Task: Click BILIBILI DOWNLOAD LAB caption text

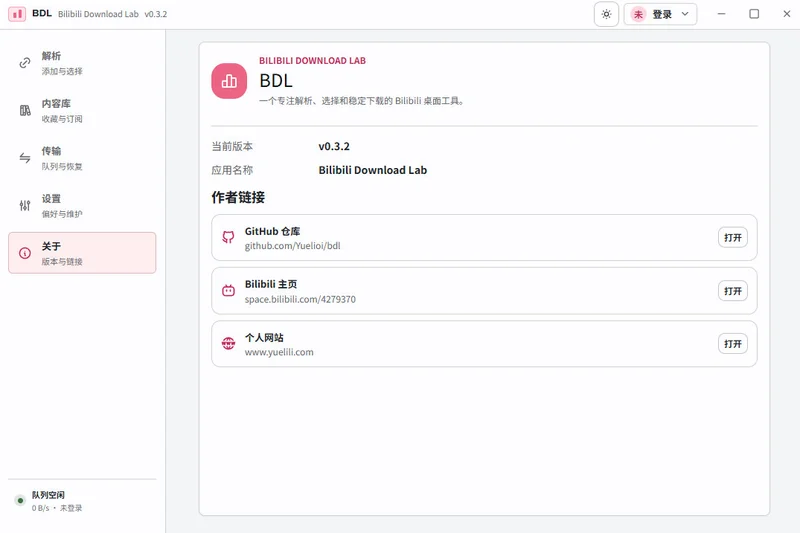Action: (312, 61)
